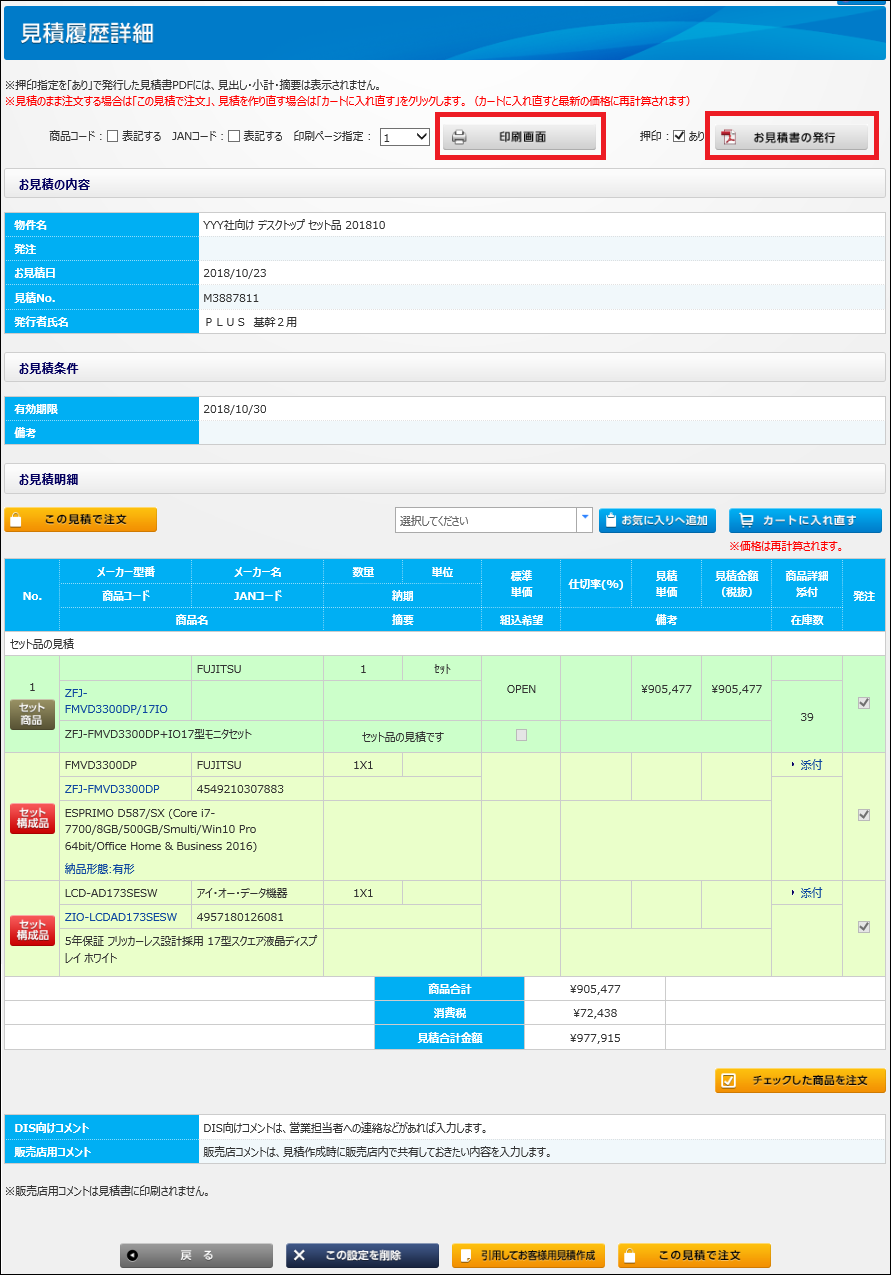Viewport: 891px width, 1275px height.
Task: Click チェックした商品を注文 button
Action: click(x=800, y=1080)
